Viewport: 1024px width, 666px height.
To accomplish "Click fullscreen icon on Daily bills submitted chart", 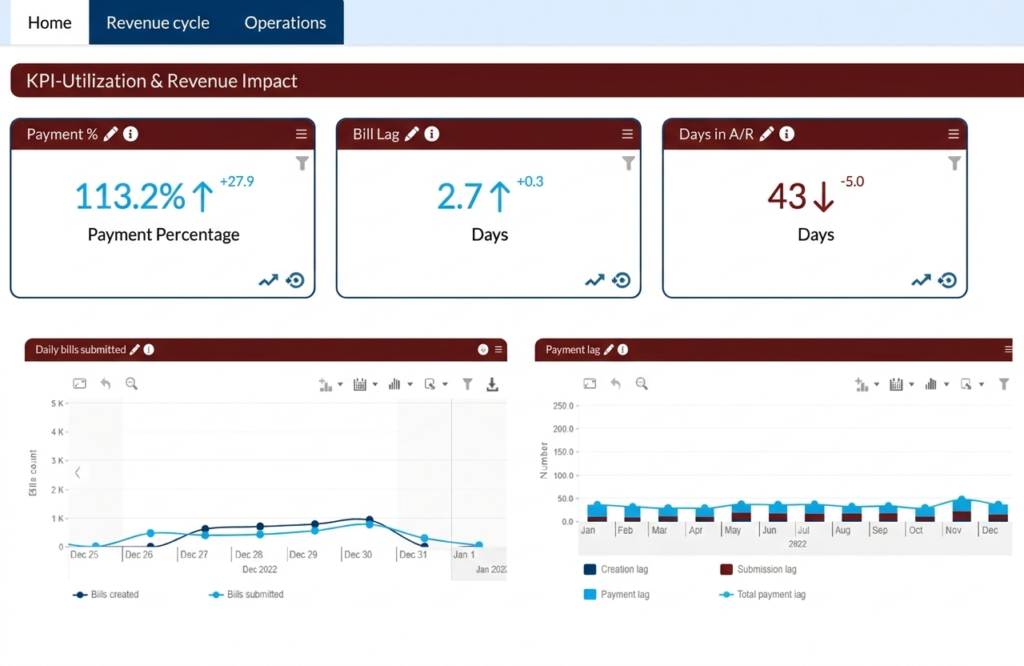I will pyautogui.click(x=79, y=384).
